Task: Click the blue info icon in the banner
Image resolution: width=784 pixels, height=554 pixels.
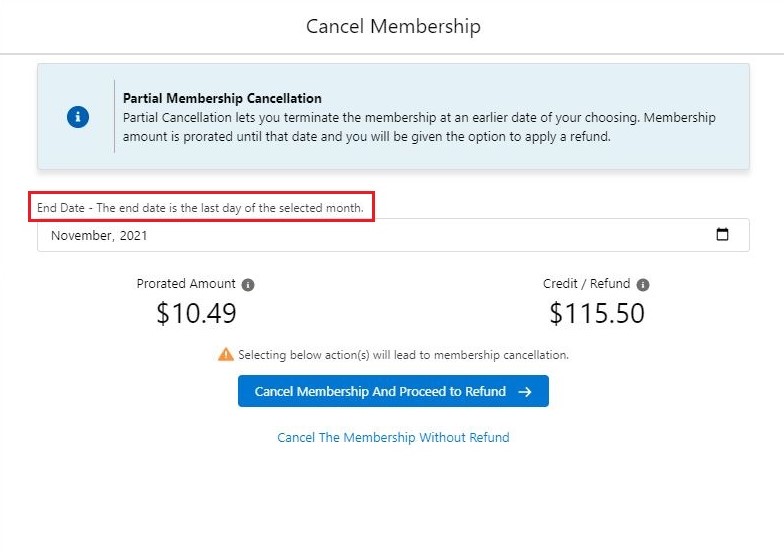Action: 78,117
